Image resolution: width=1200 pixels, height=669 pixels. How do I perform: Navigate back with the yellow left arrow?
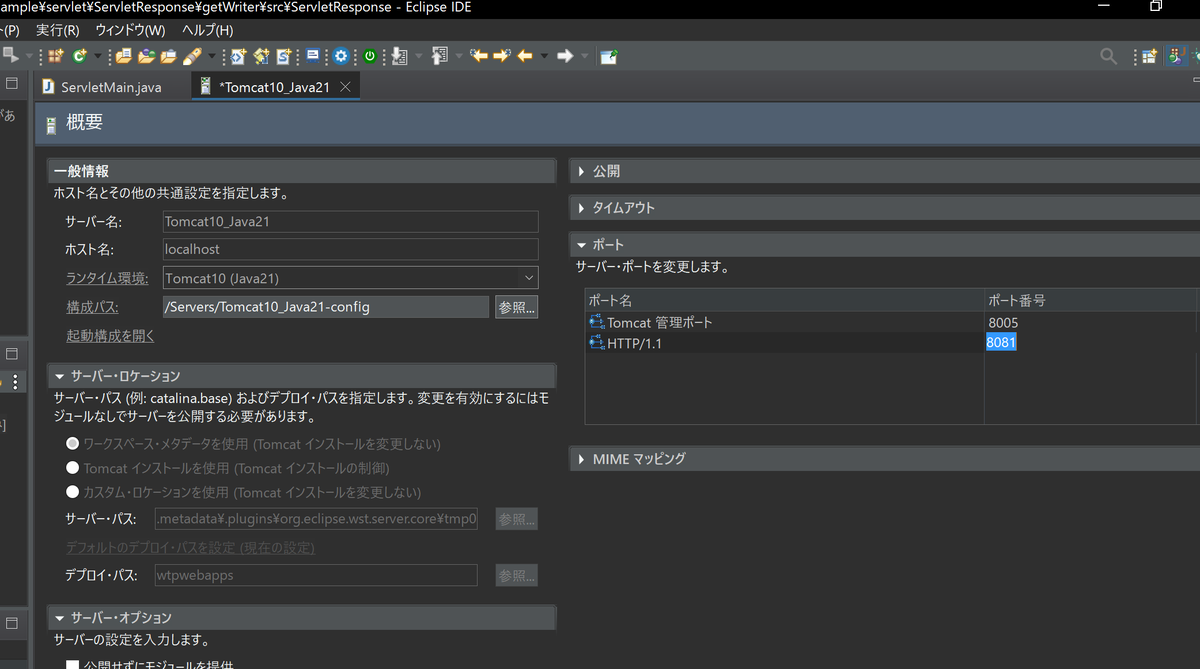click(x=524, y=56)
